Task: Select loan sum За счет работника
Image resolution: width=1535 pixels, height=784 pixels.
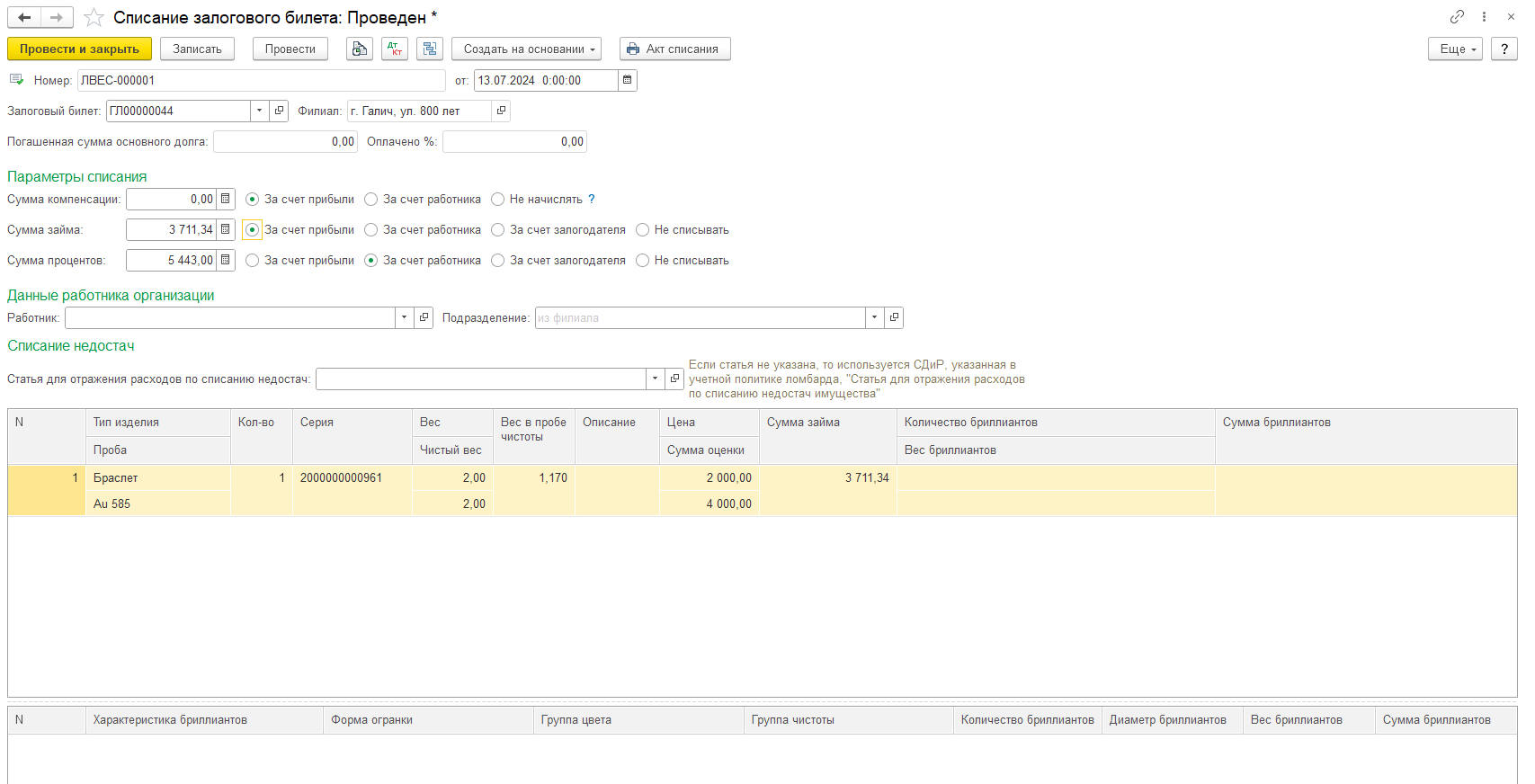Action: (x=370, y=229)
